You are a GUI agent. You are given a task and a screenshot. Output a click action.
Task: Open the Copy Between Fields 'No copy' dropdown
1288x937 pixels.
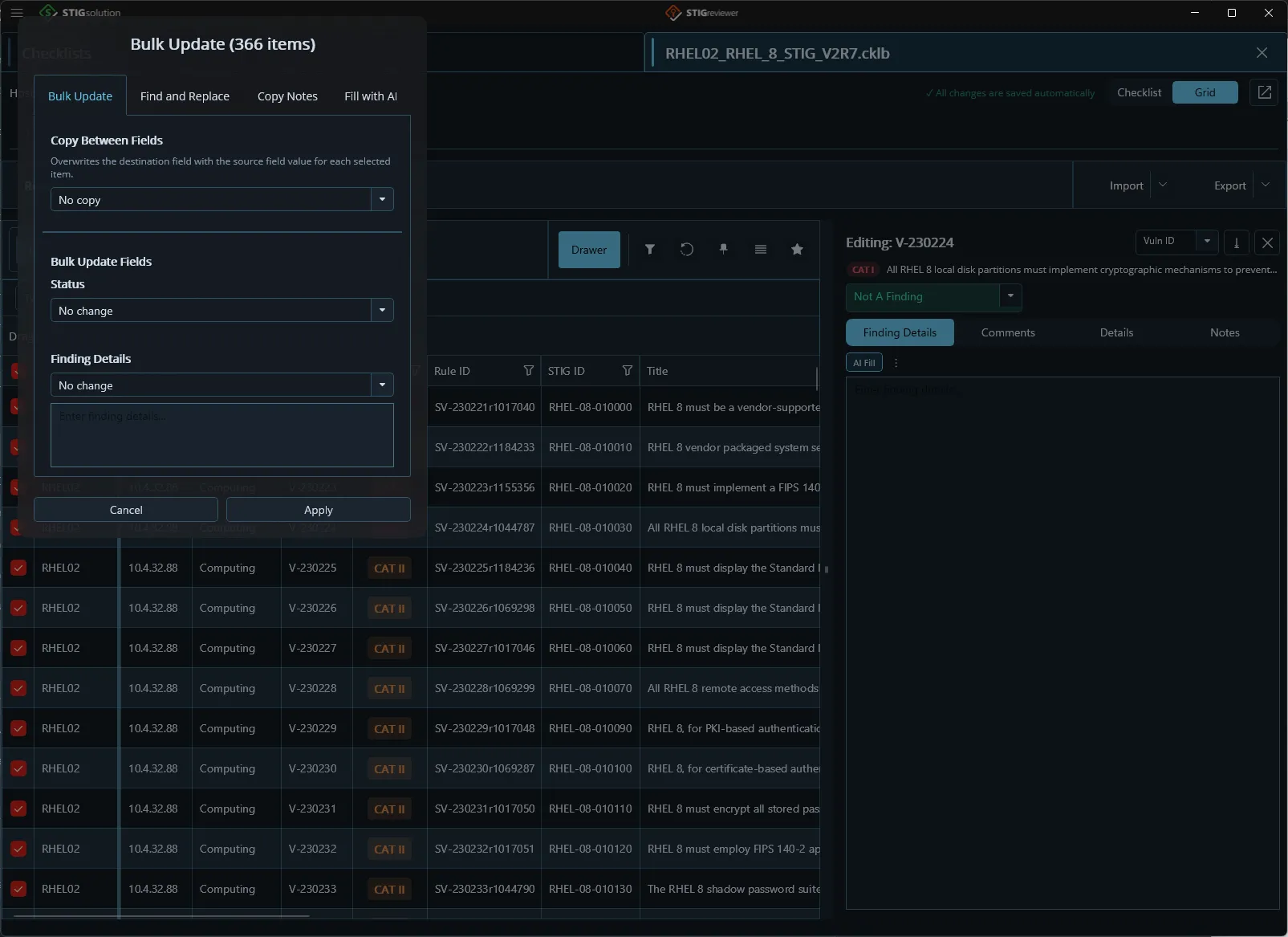(221, 199)
